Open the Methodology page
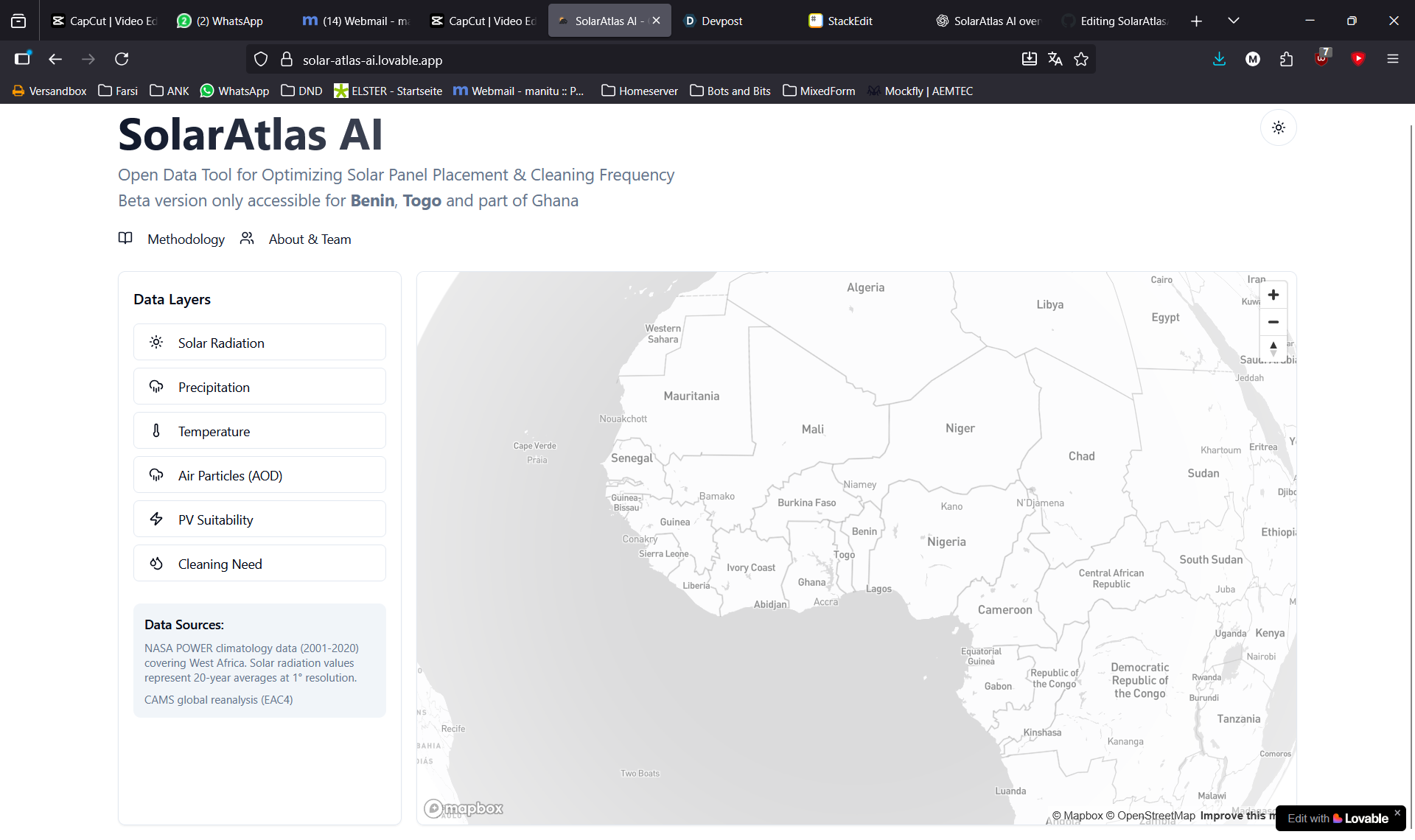1415x840 pixels. 186,239
